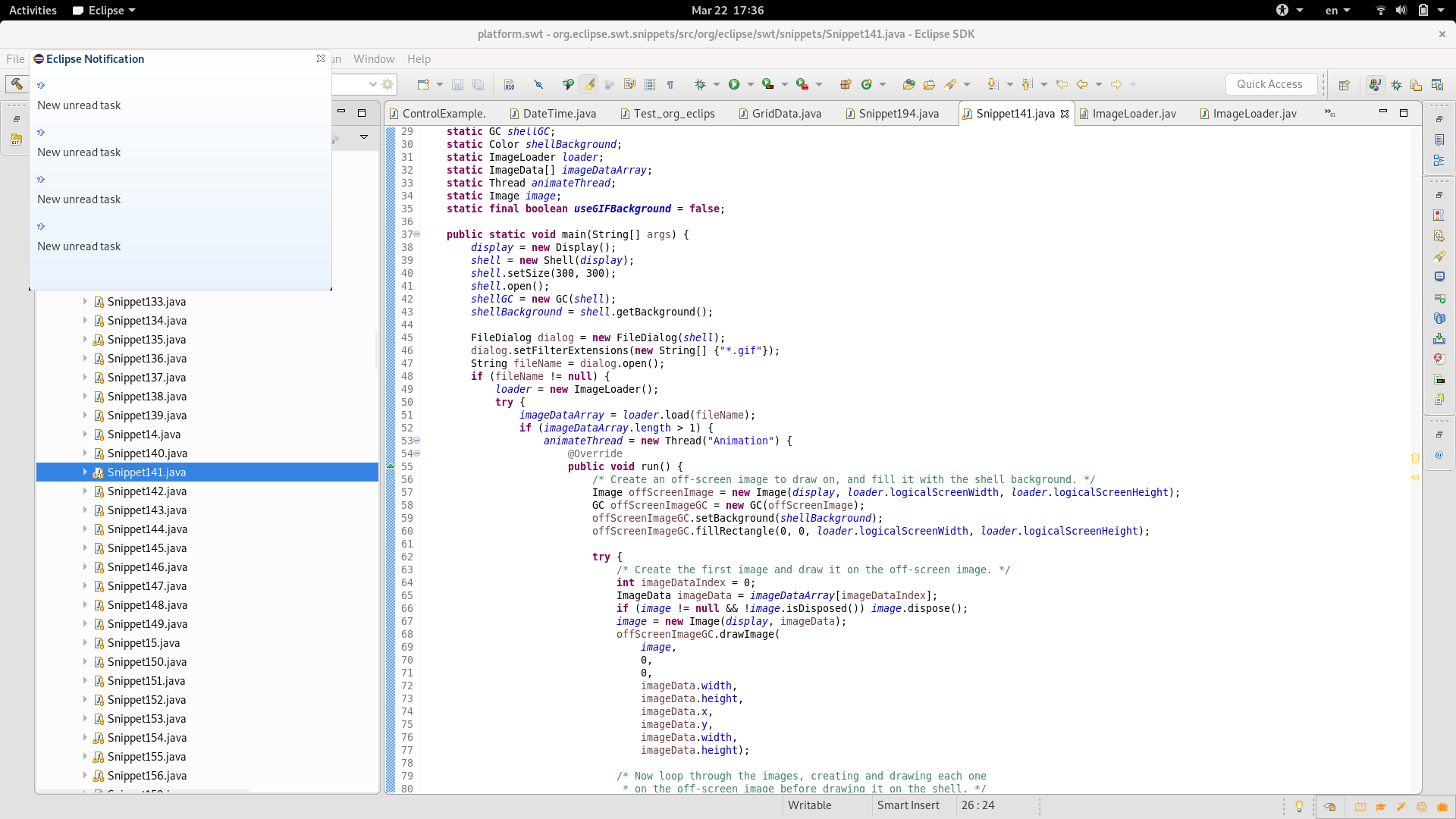Select Snippet150.java in the tree
This screenshot has width=1456, height=819.
(x=147, y=662)
